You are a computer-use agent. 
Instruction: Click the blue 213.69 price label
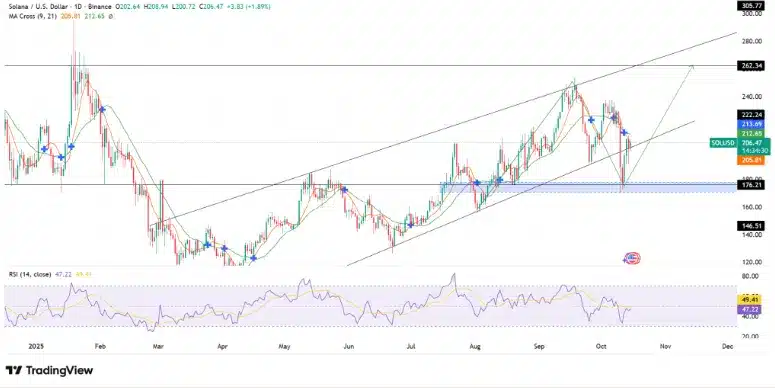pos(750,124)
